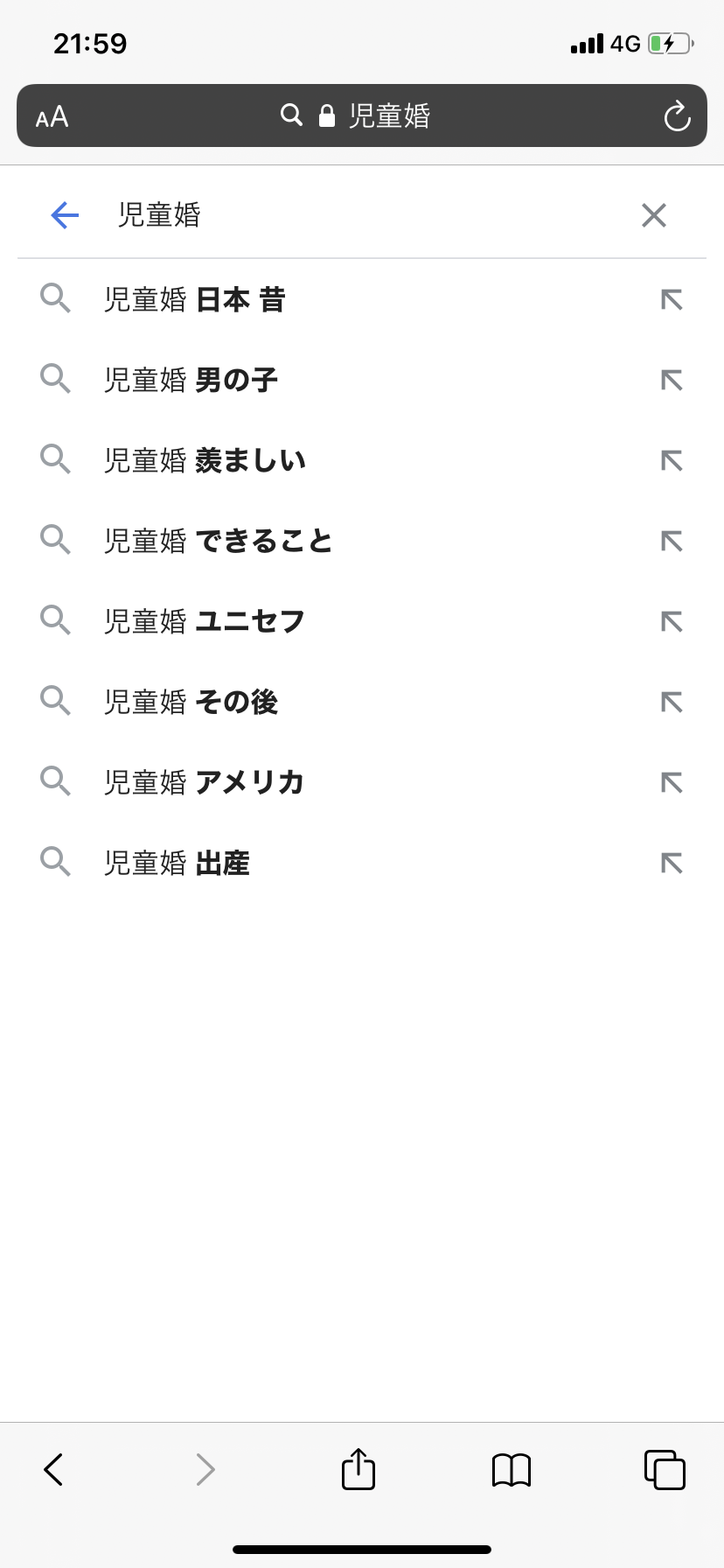
Task: Open the Safari tabs overview
Action: (x=665, y=1469)
